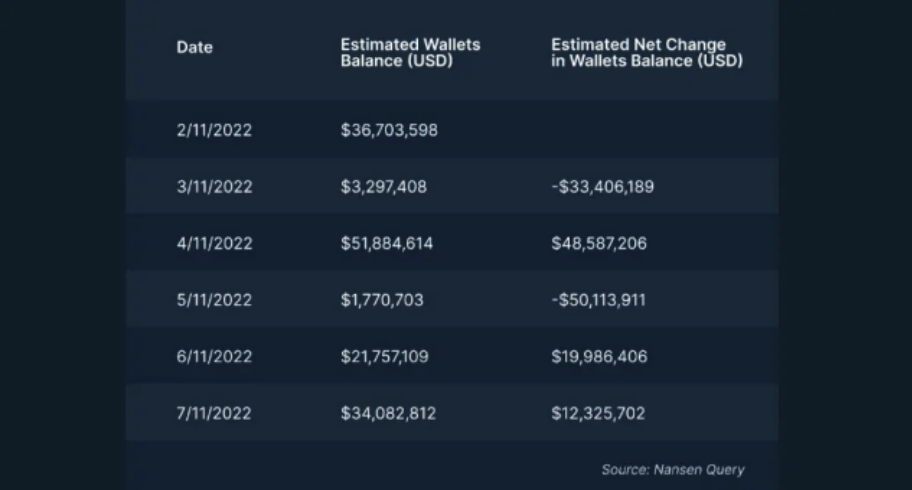Select the 4/11/2022 date cell

pyautogui.click(x=214, y=243)
